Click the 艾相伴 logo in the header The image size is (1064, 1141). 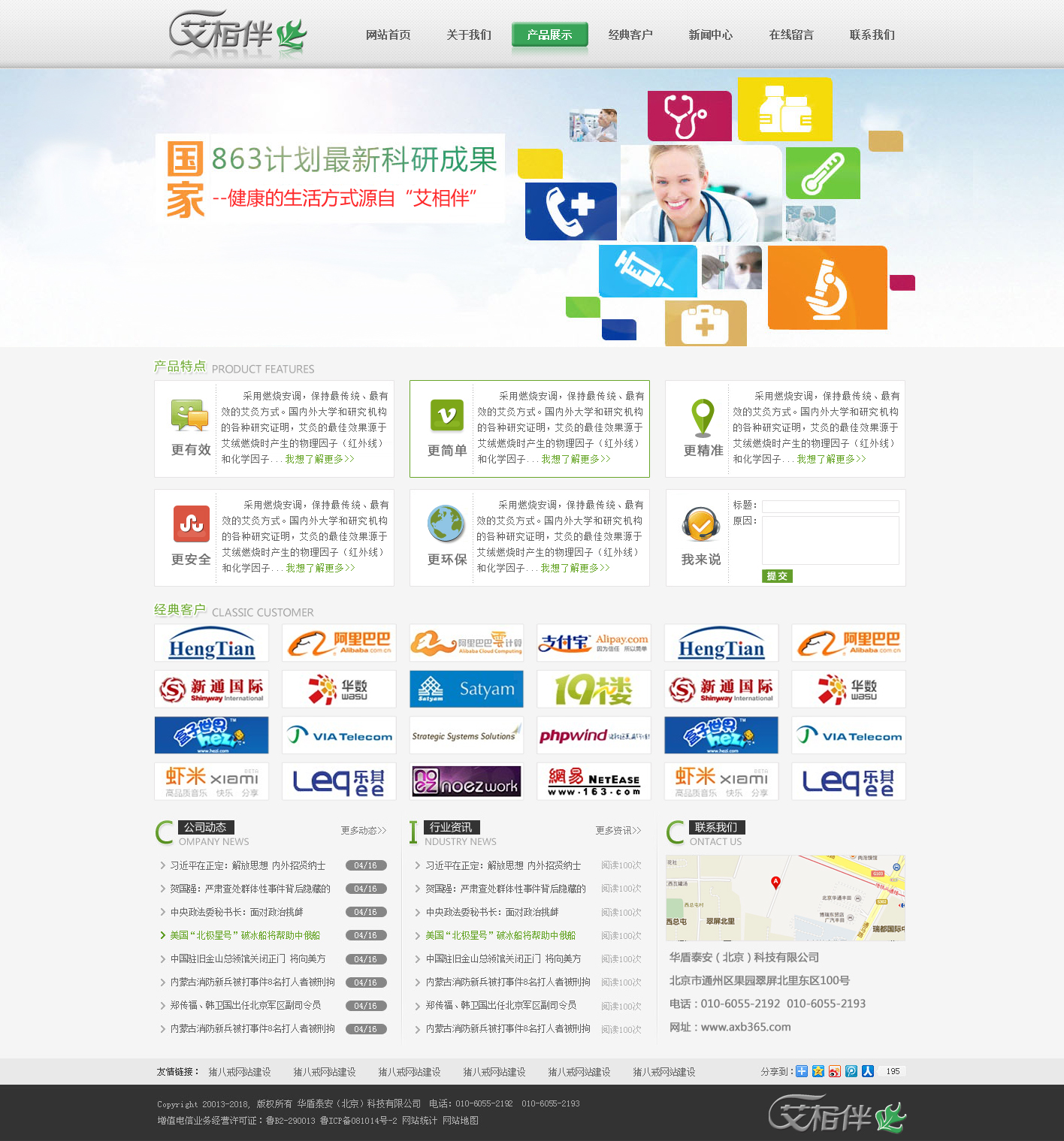(x=237, y=32)
